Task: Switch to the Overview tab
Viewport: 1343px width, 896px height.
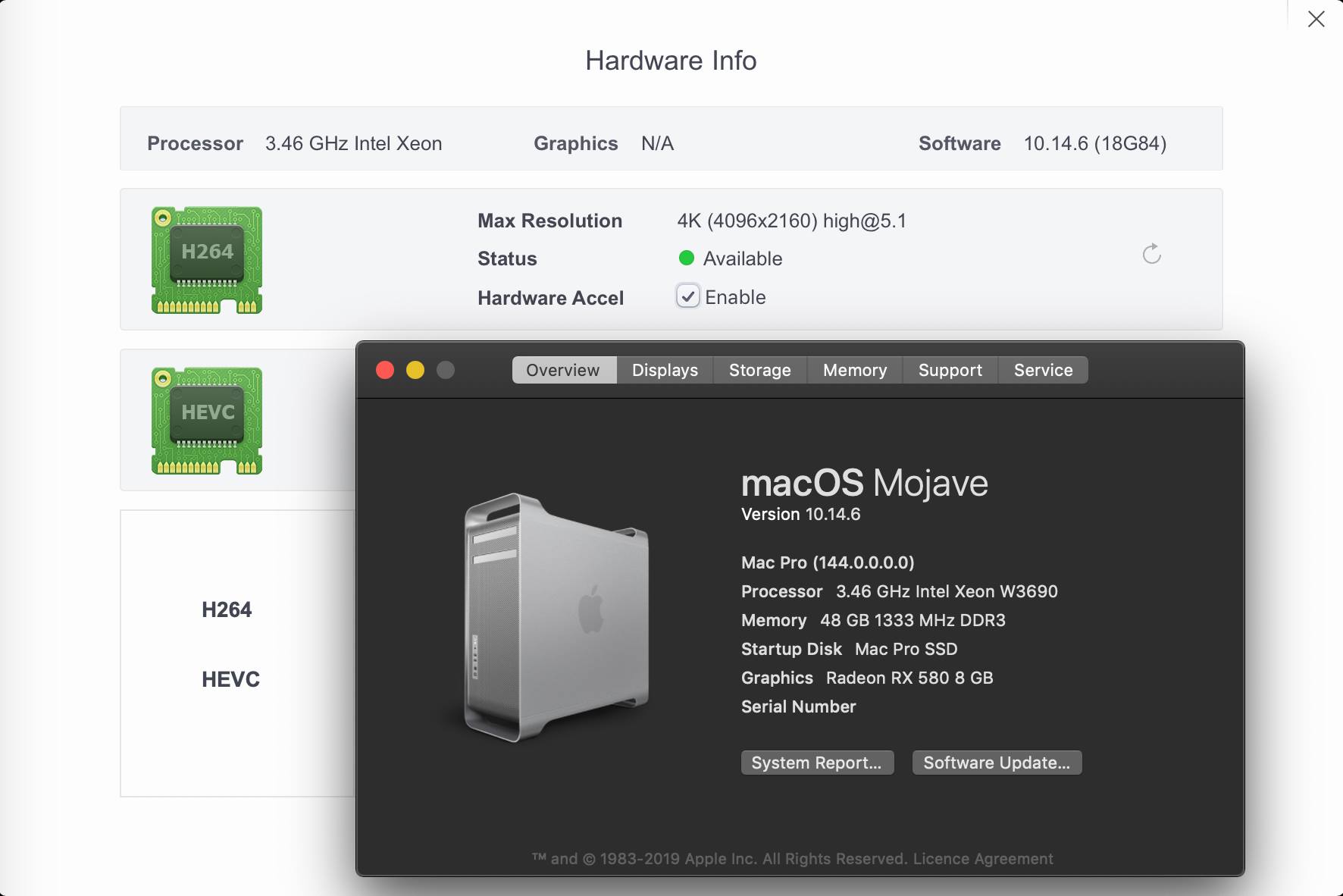Action: point(563,370)
